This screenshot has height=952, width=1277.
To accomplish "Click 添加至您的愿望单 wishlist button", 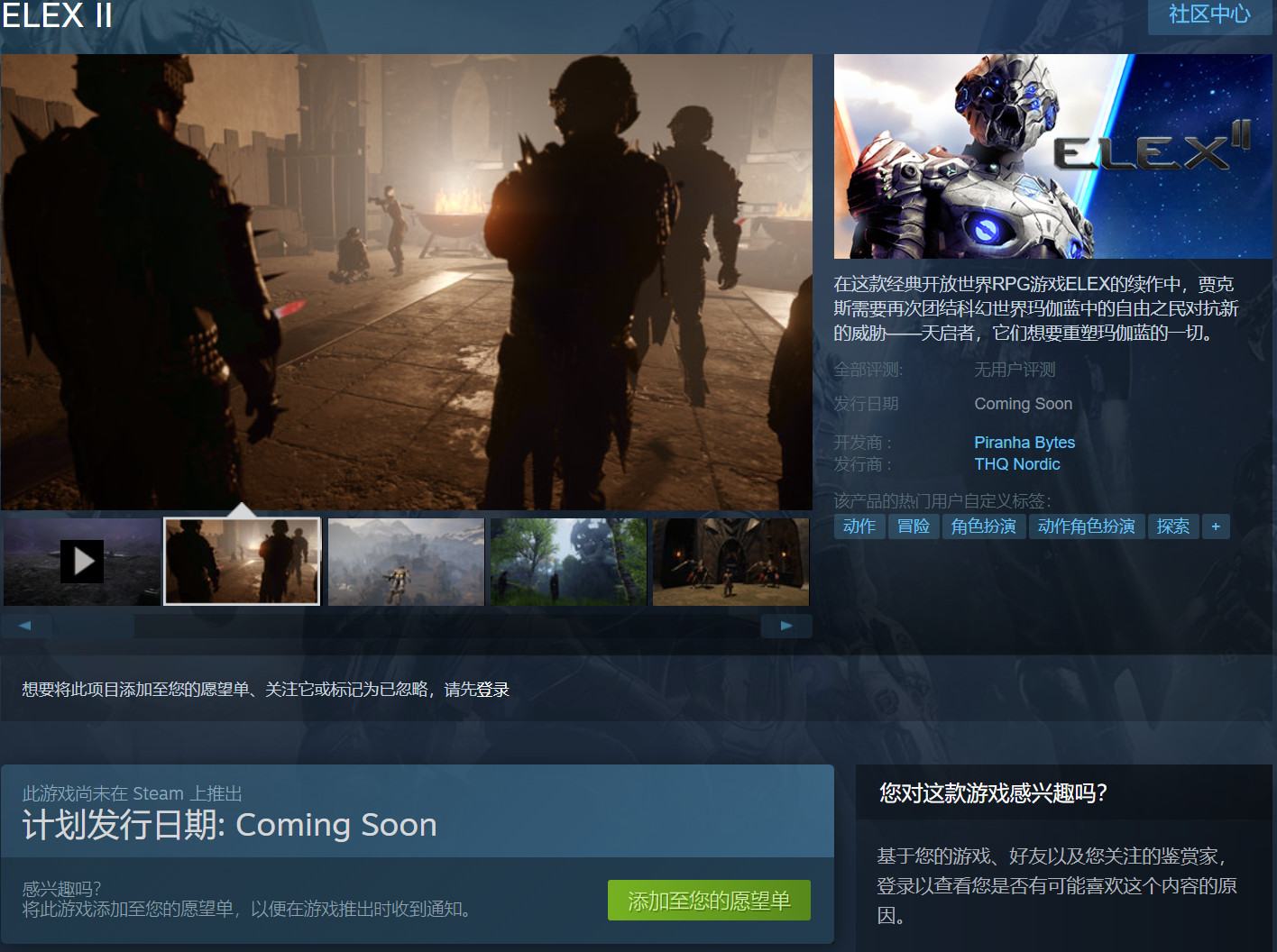I will pos(709,901).
